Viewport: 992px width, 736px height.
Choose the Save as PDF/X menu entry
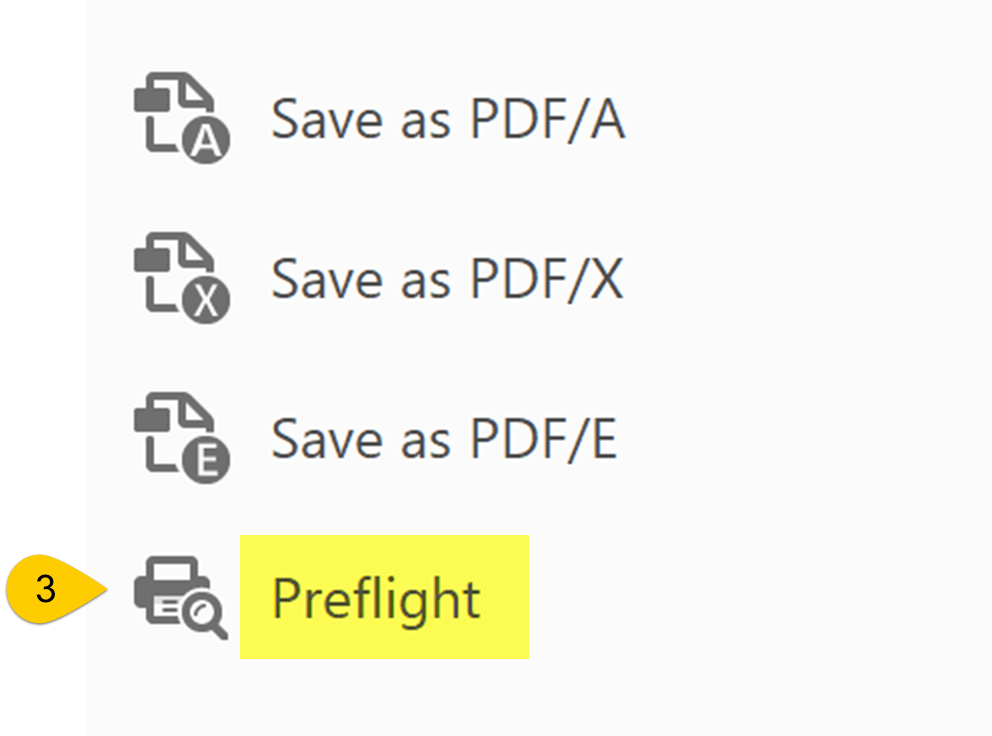(448, 279)
